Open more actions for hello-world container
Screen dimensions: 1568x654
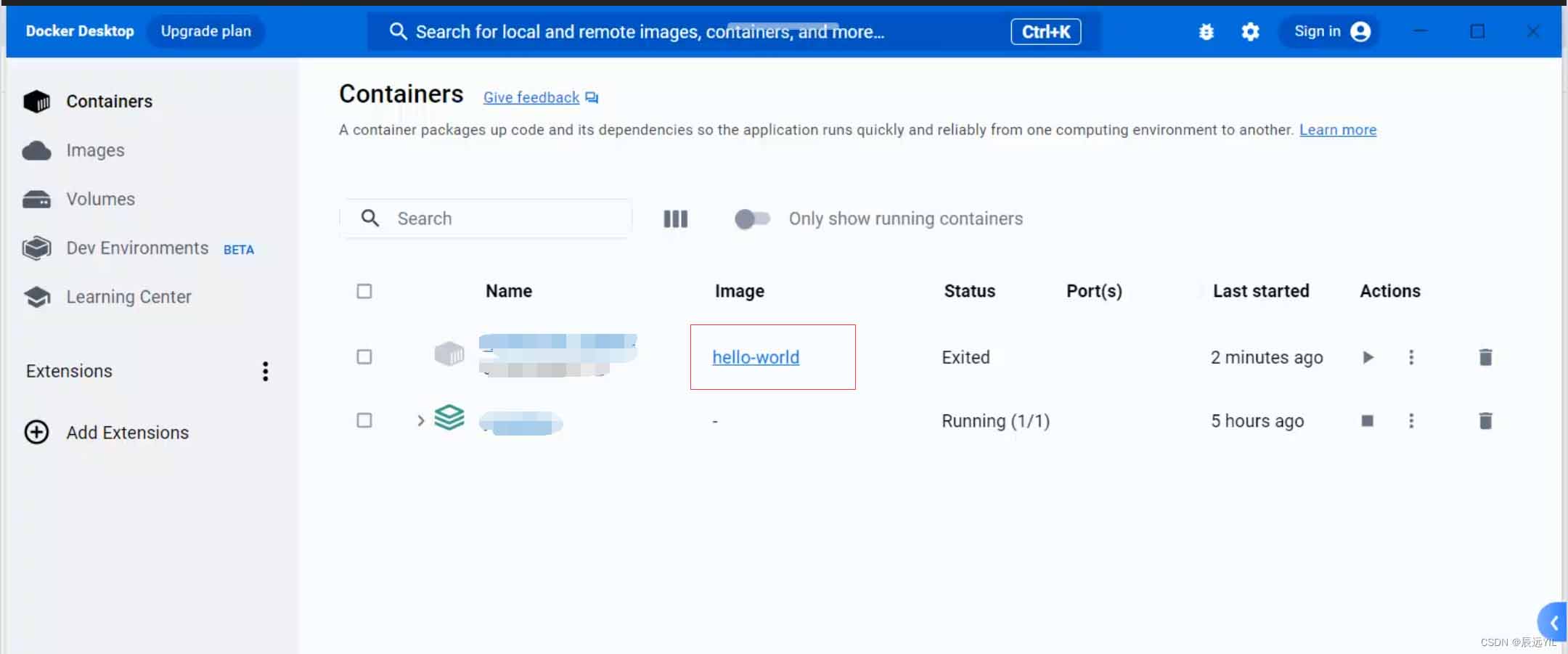tap(1411, 357)
